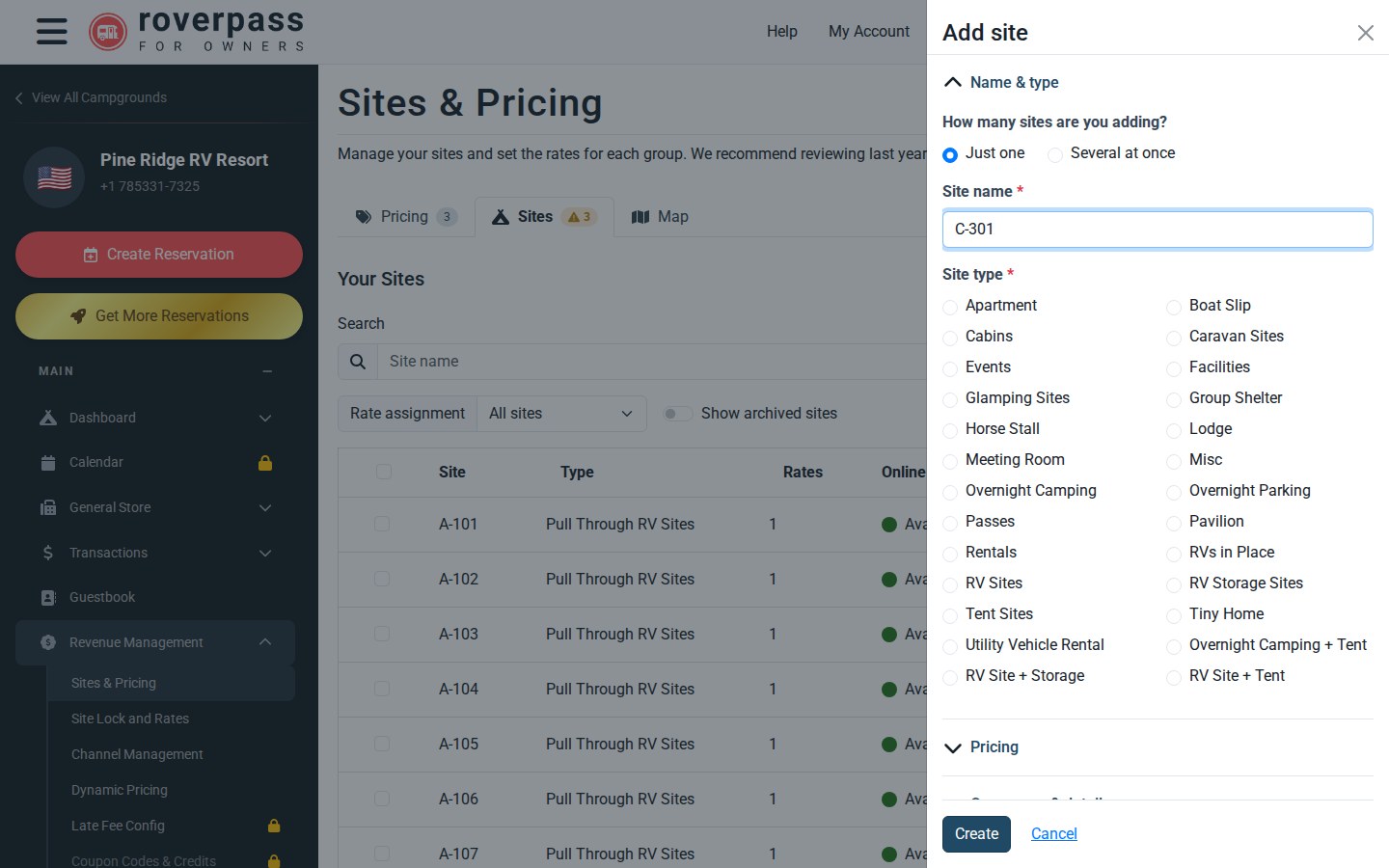Viewport: 1389px width, 868px height.
Task: Click the Create button
Action: tap(976, 834)
